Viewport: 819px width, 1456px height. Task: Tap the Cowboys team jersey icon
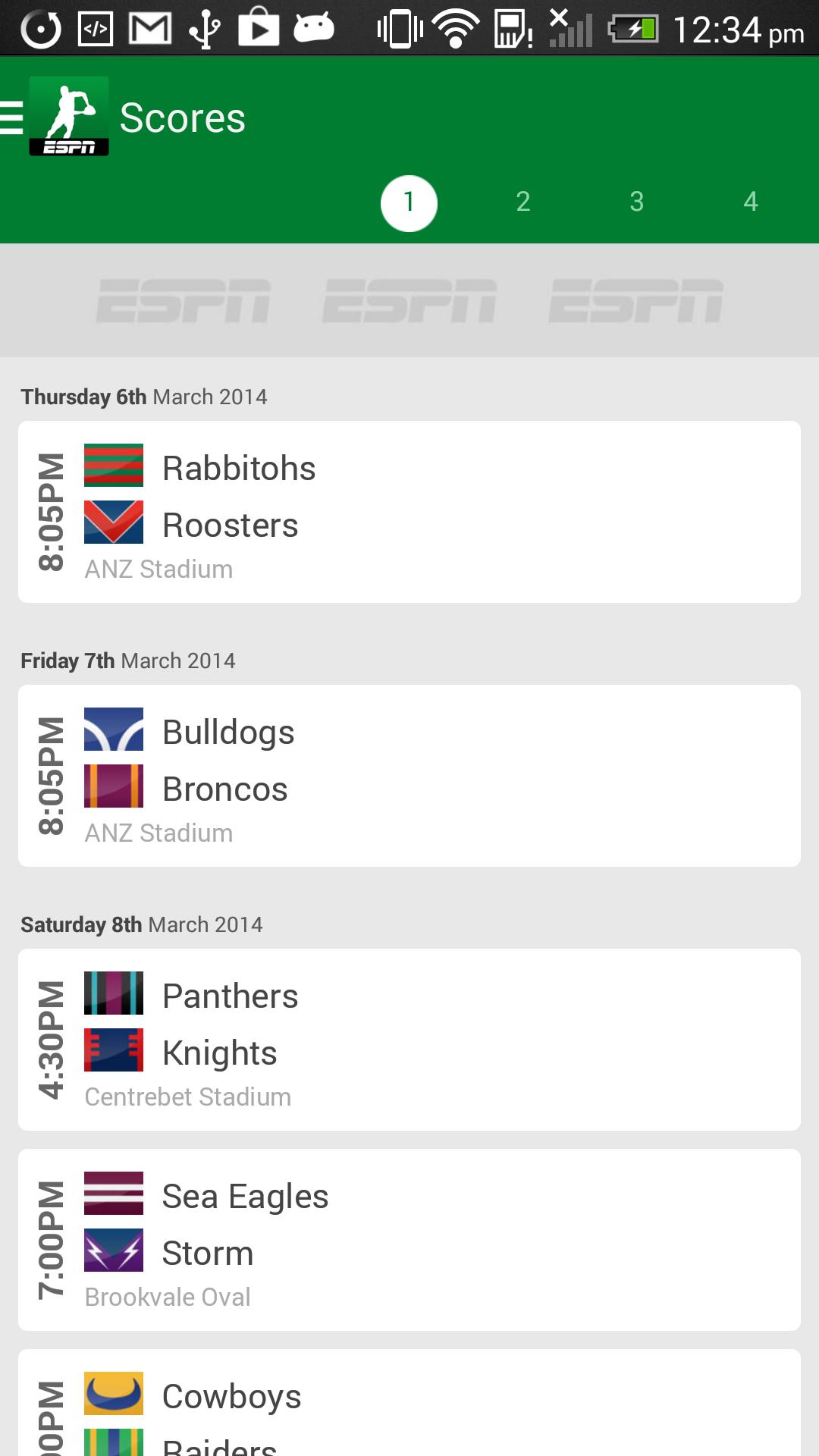coord(114,1394)
